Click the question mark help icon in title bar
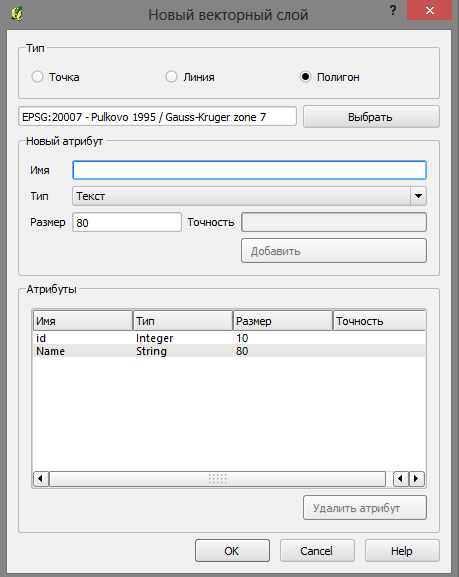Image resolution: width=459 pixels, height=577 pixels. (x=393, y=10)
